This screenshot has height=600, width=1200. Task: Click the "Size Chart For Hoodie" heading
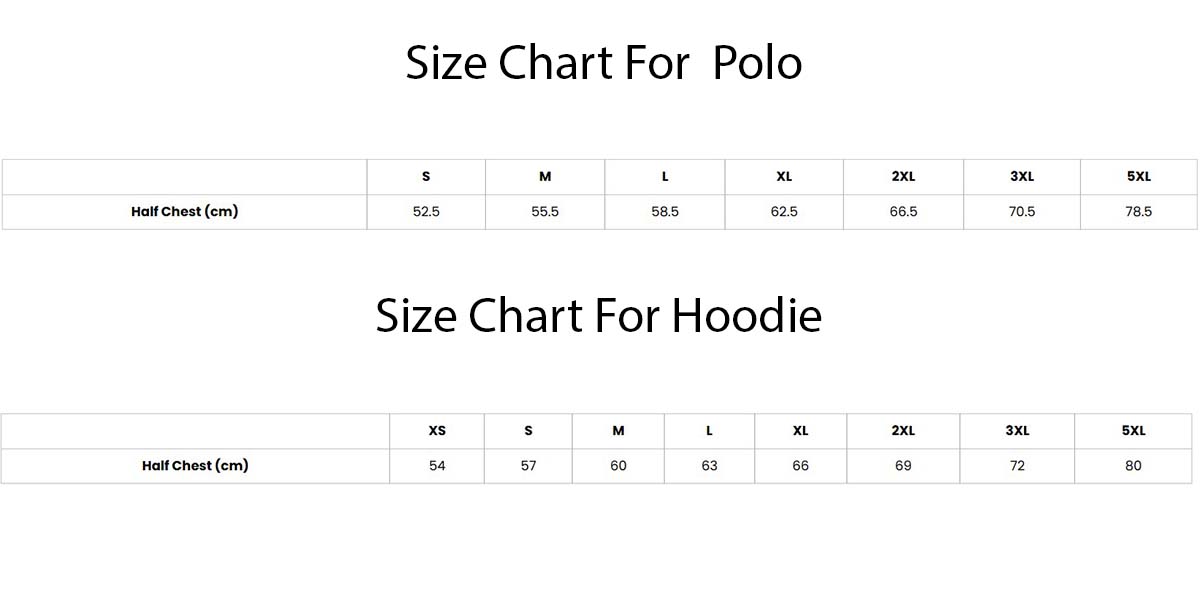point(598,316)
